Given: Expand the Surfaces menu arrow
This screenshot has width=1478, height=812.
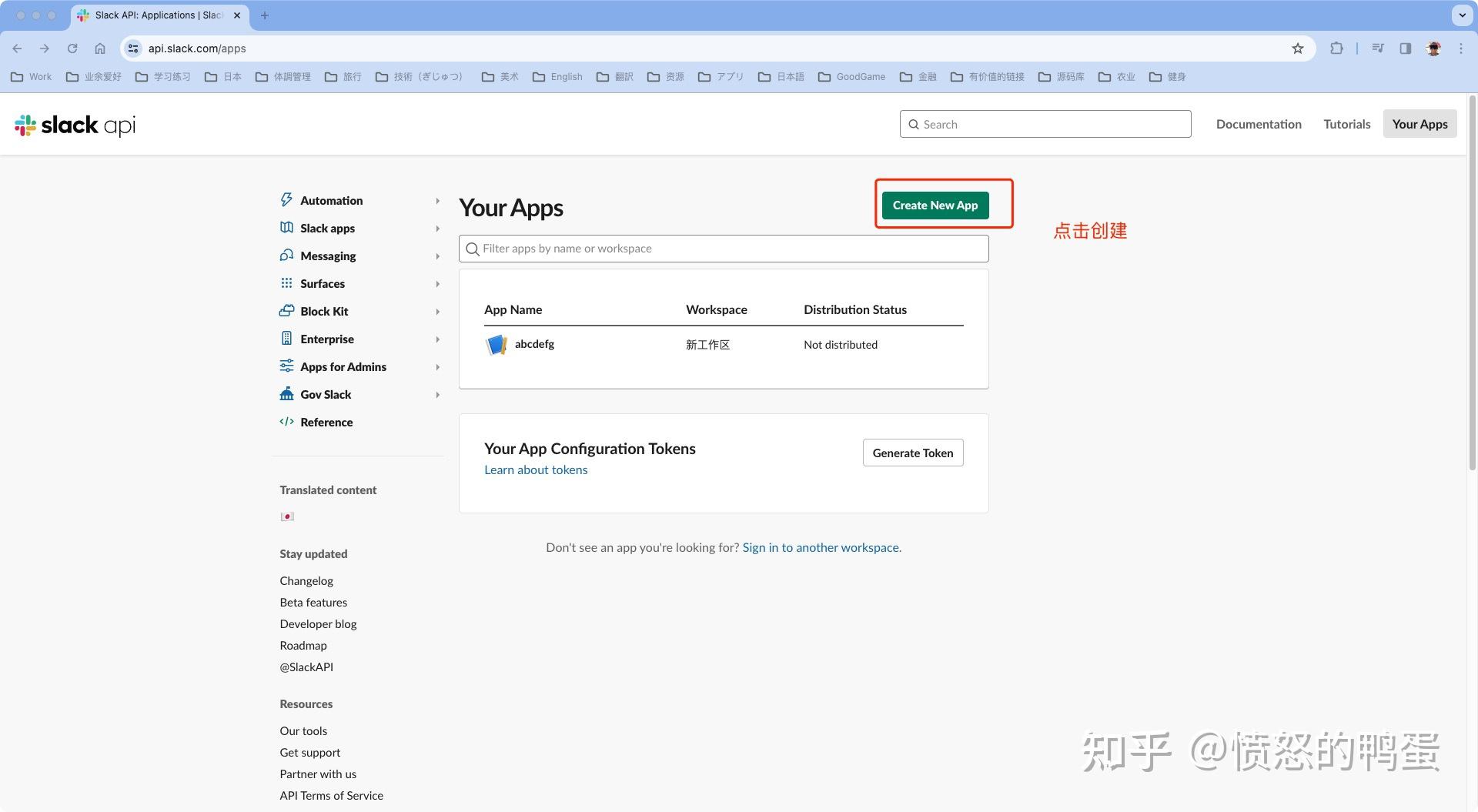Looking at the screenshot, I should [437, 284].
